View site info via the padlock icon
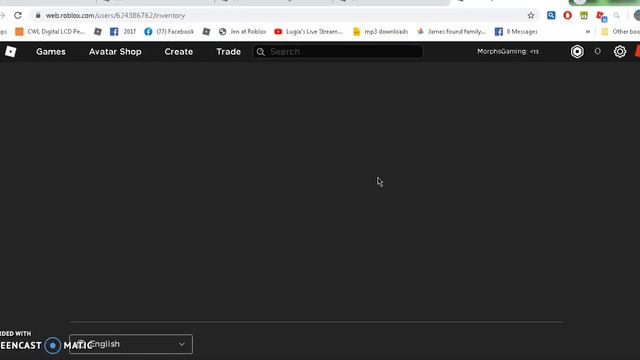Viewport: 640px width, 360px height. point(38,16)
